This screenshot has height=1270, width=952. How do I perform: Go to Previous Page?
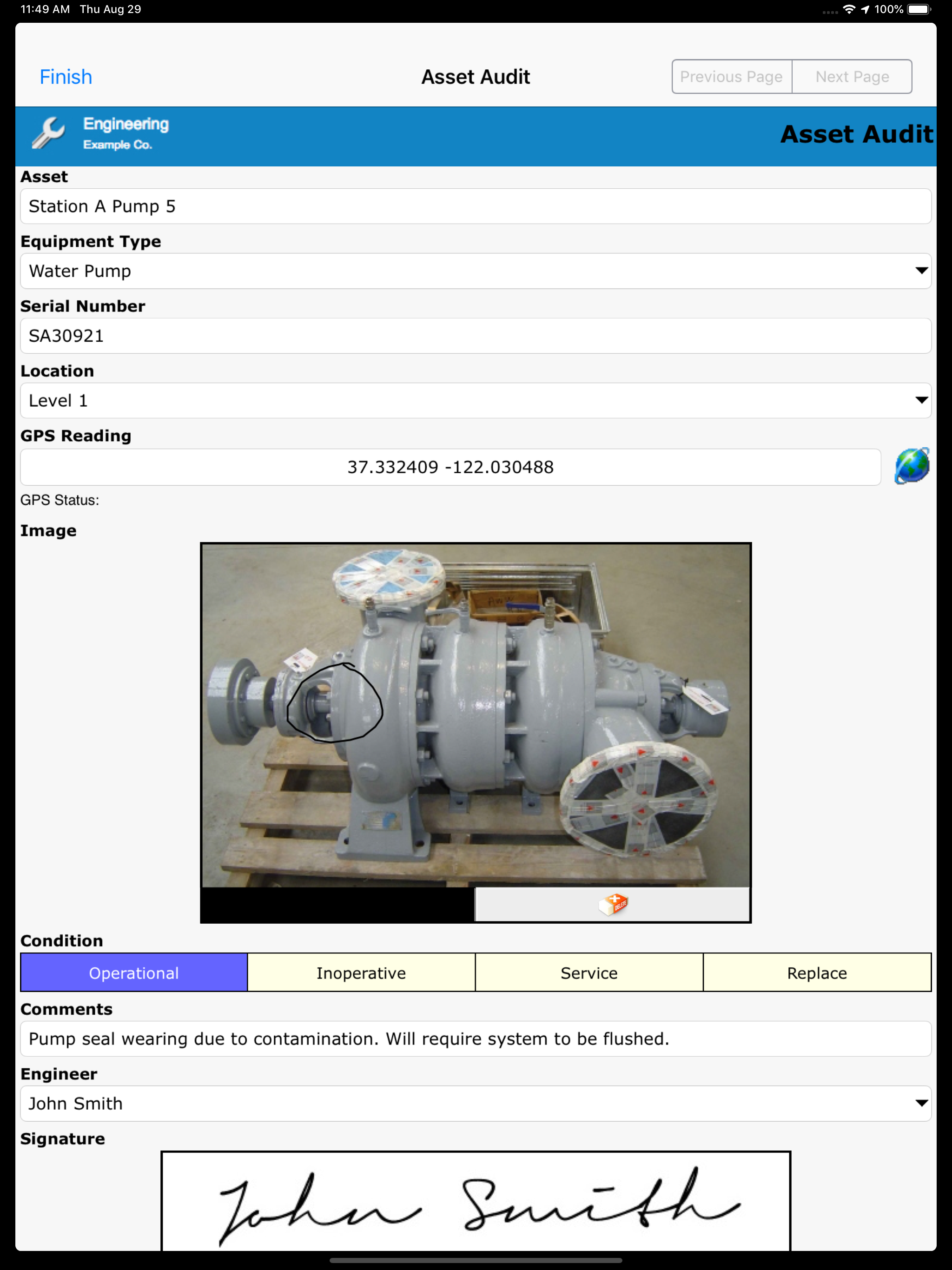[732, 76]
